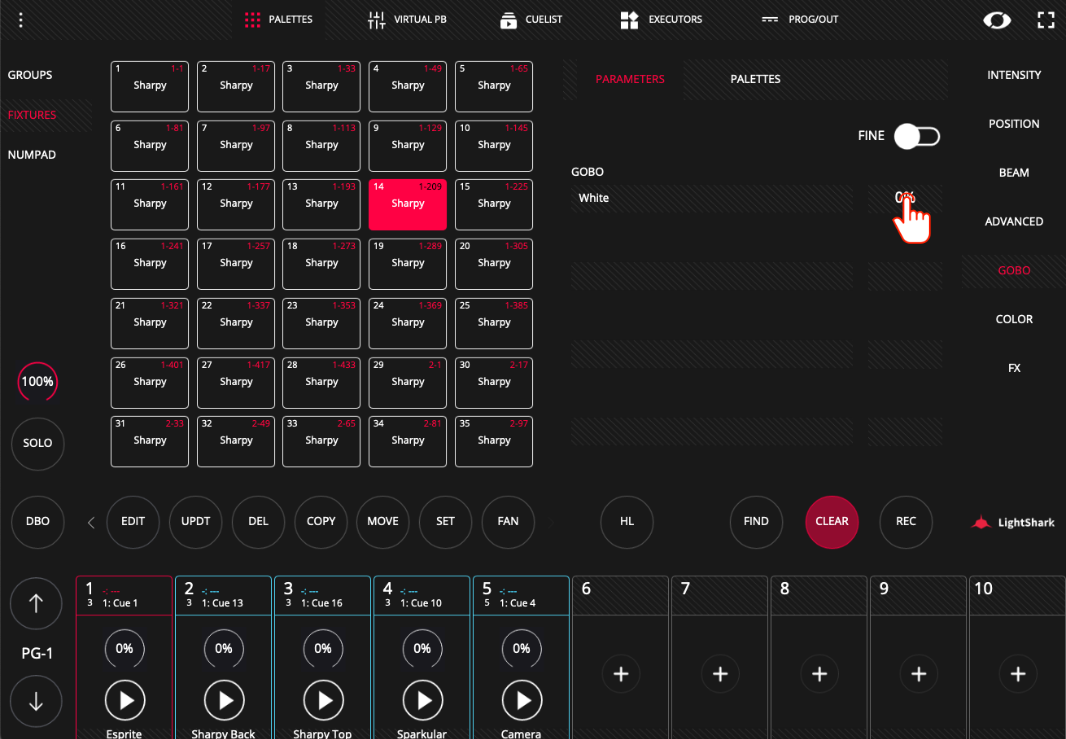Click the CLEAR button
The height and width of the screenshot is (739, 1066).
pos(831,521)
